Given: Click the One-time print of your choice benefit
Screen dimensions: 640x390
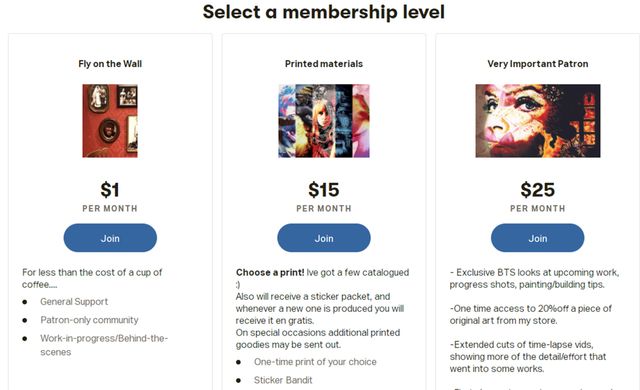Looking at the screenshot, I should point(315,362).
